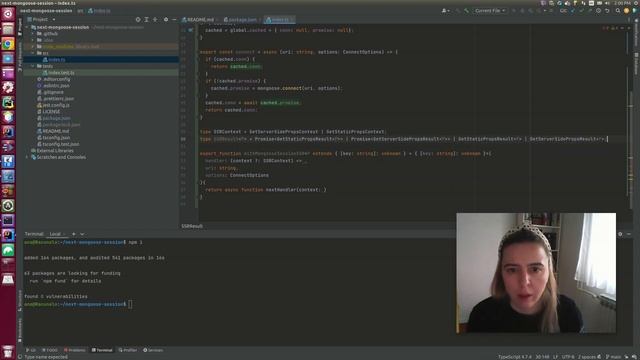Click the SSRResult breadcrumb below editor
The height and width of the screenshot is (360, 640).
click(x=192, y=226)
